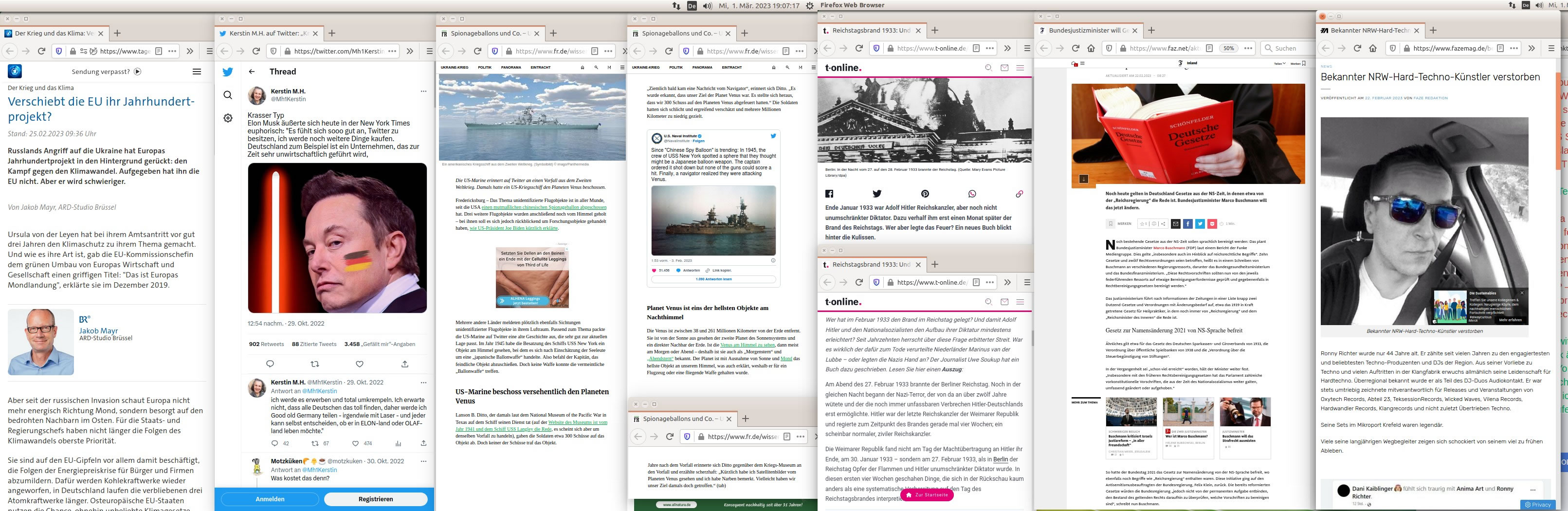Expand toolbar overflow chevron in fazemag window
The width and height of the screenshot is (1568, 511).
click(1532, 48)
